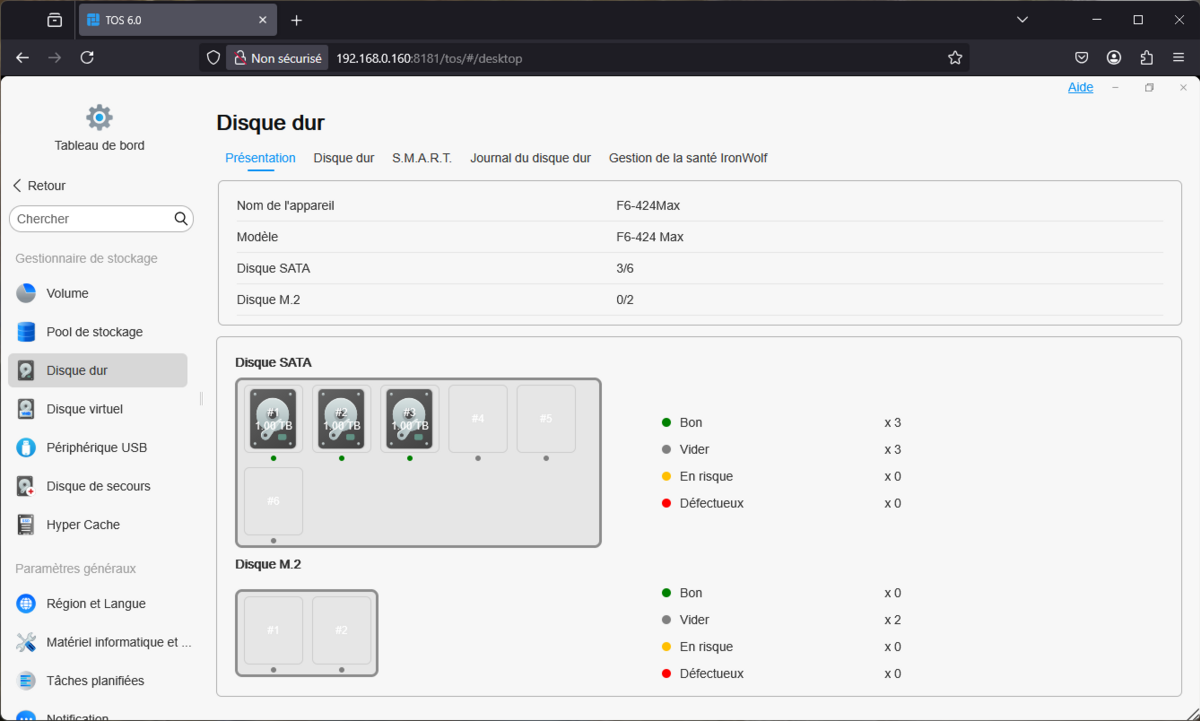Open Disque de secours in the sidebar

[x=98, y=486]
